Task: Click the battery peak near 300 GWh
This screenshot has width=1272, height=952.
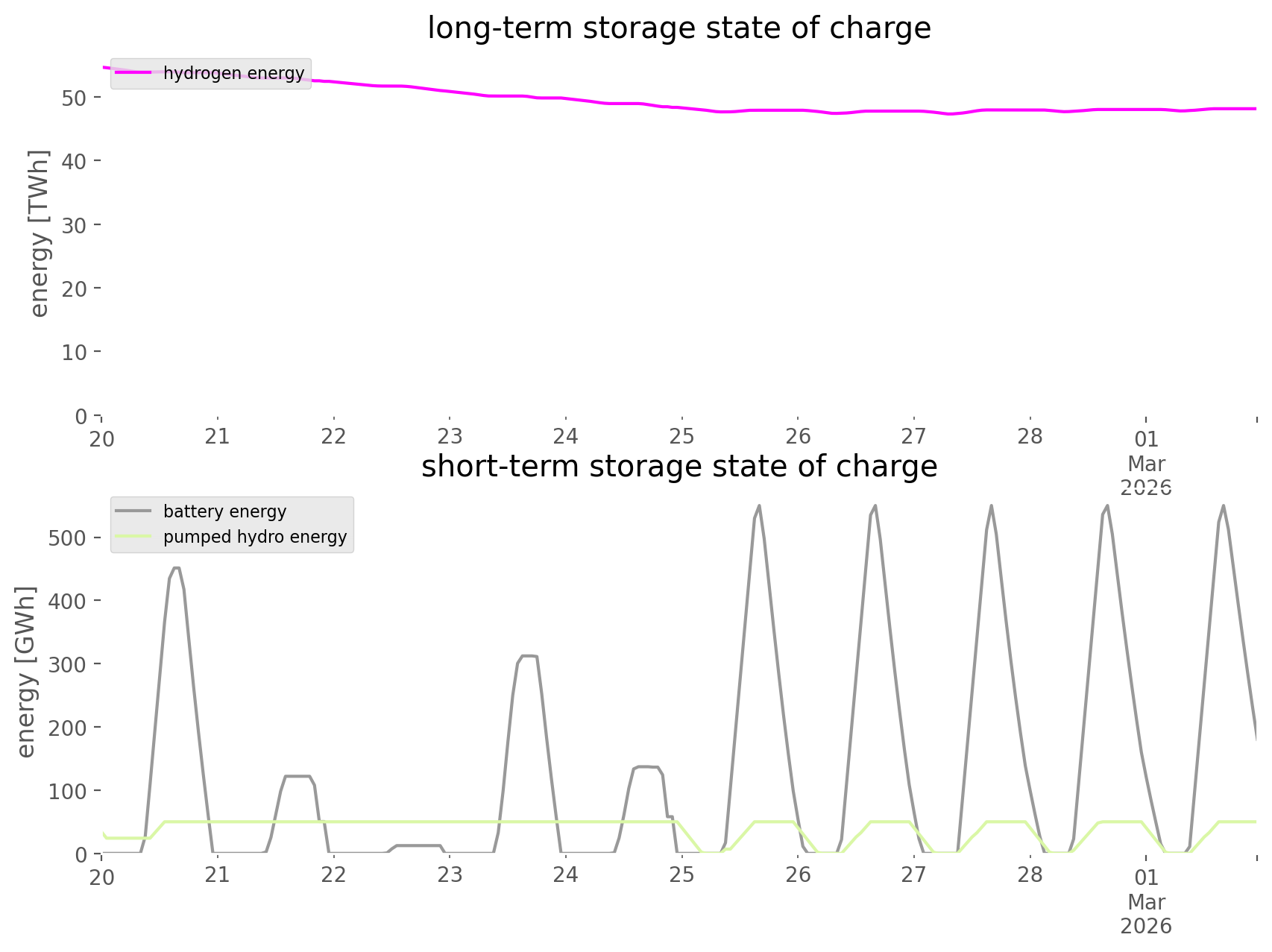Action: tap(528, 656)
